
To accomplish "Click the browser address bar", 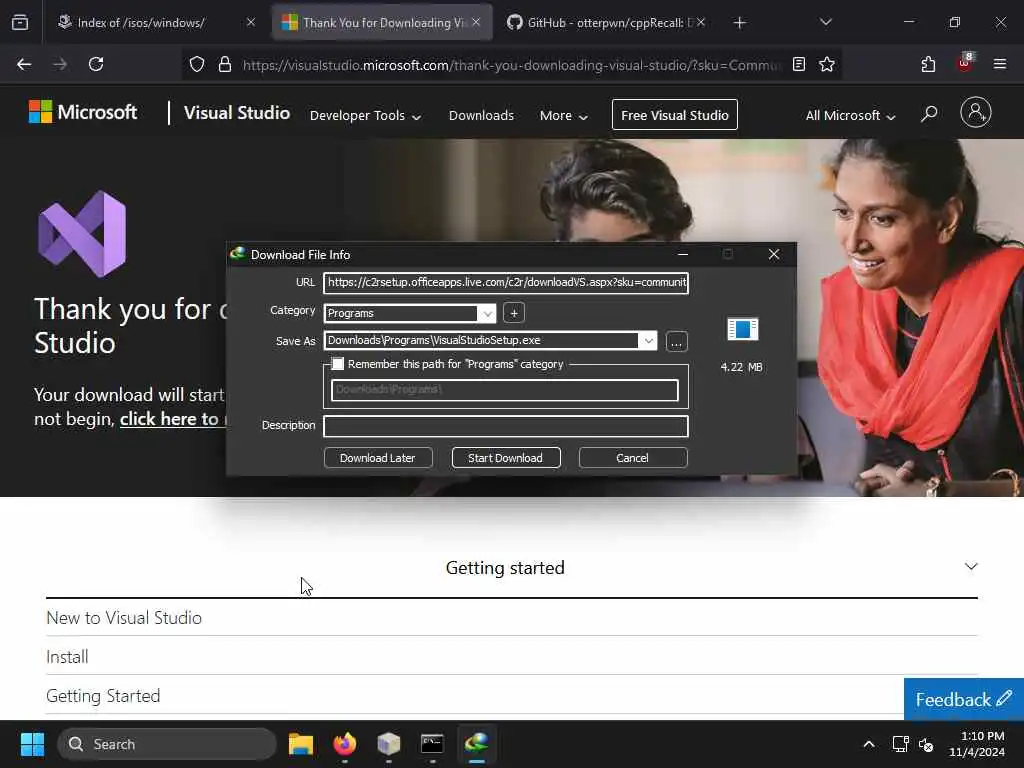I will click(511, 65).
